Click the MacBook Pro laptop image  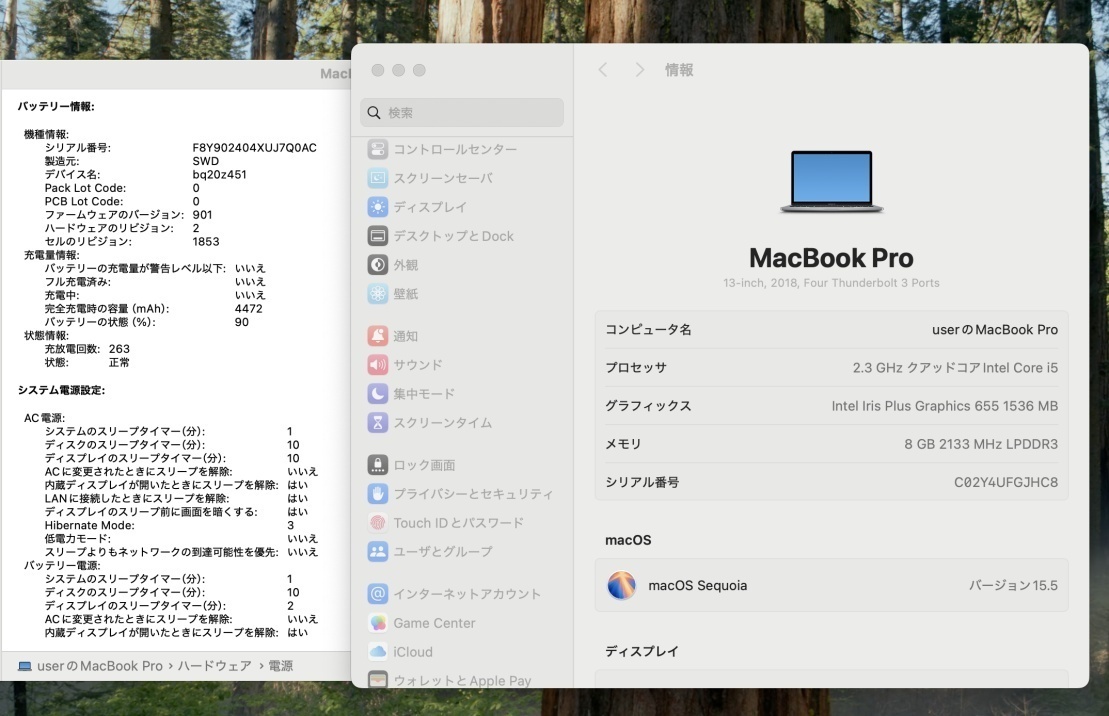click(832, 181)
